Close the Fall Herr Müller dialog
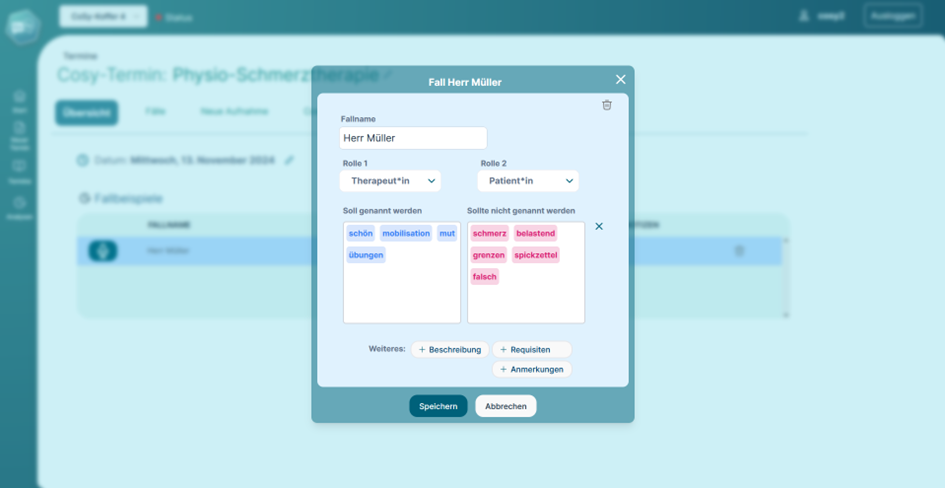This screenshot has height=488, width=945. (x=620, y=80)
